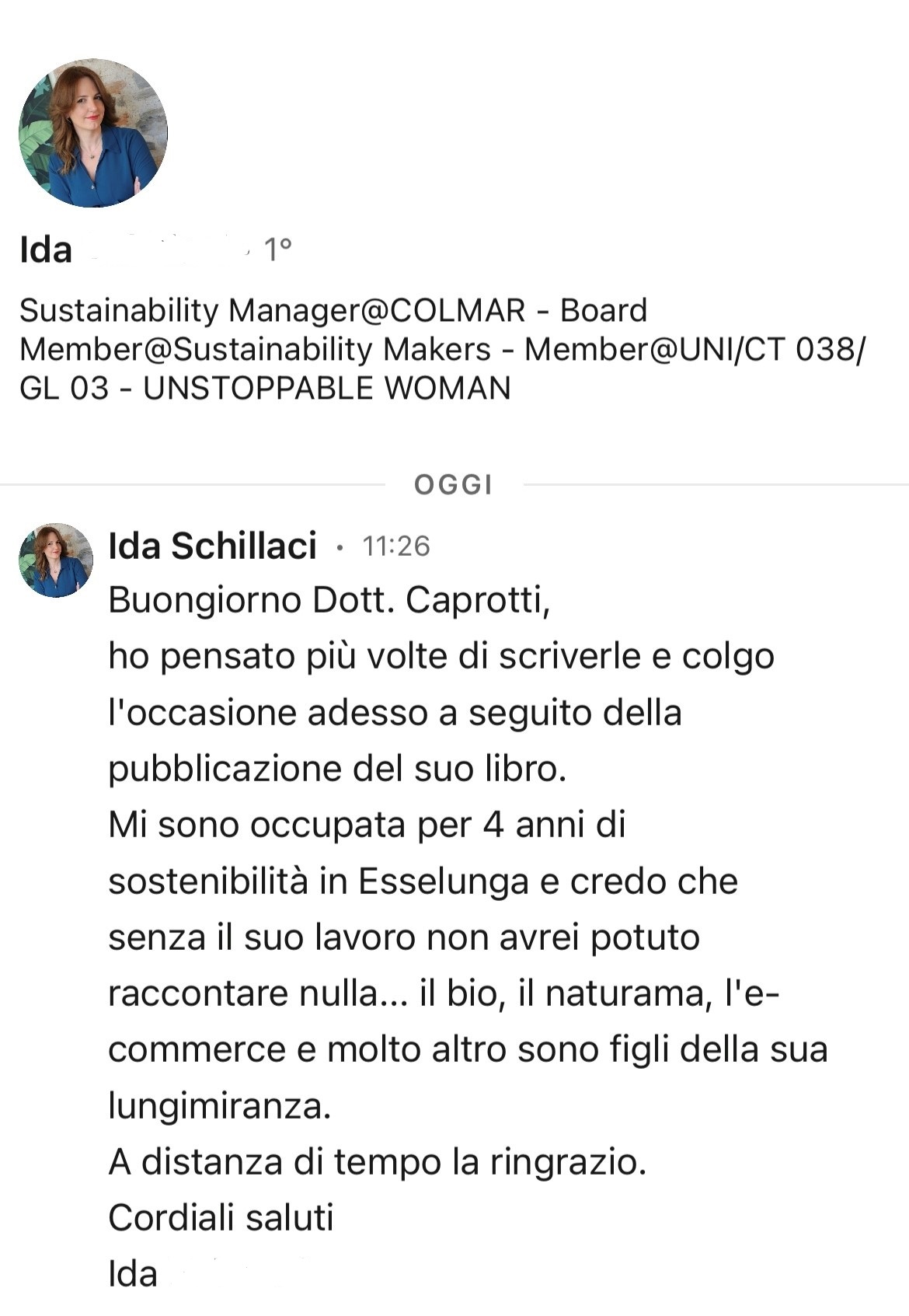
Task: Click the line "Mi sono occupata per 4 anni di"
Action: (x=367, y=825)
